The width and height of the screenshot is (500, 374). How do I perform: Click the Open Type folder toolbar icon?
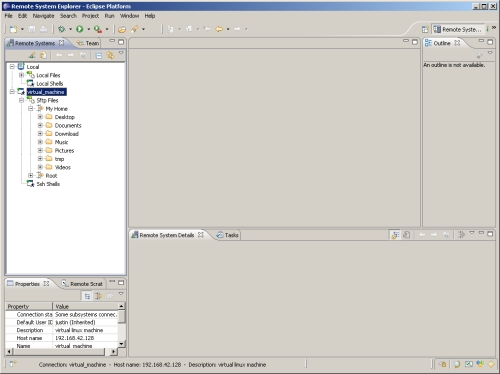pyautogui.click(x=122, y=29)
